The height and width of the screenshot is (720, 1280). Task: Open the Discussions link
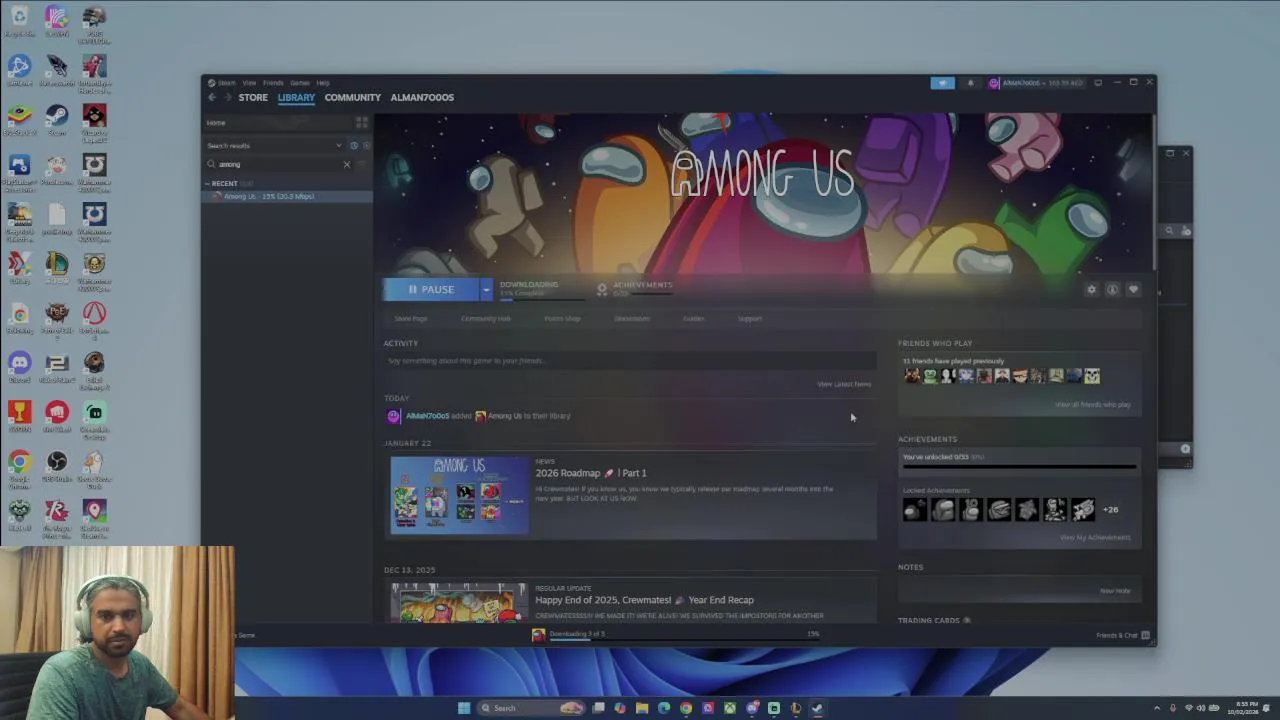tap(632, 319)
